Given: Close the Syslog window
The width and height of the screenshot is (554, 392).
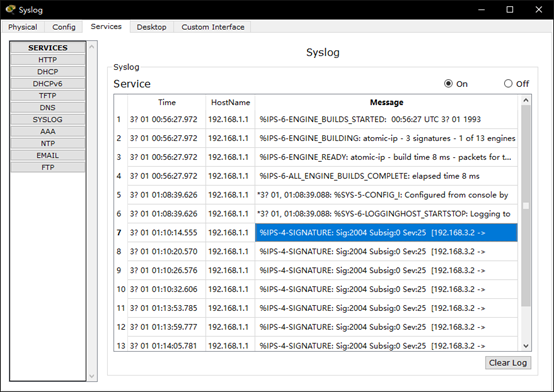Looking at the screenshot, I should 538,10.
